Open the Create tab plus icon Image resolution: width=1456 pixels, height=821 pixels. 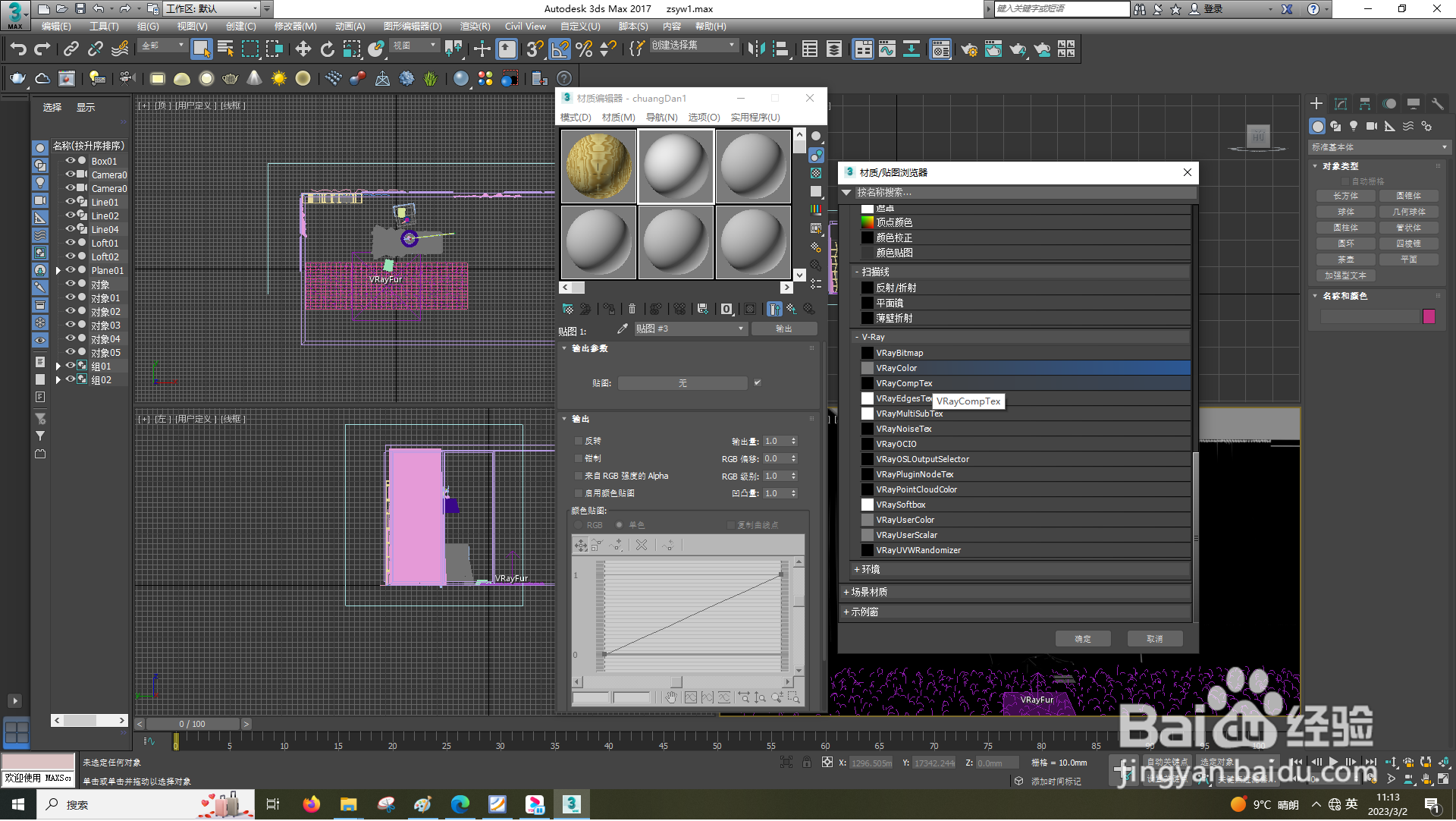(x=1316, y=104)
